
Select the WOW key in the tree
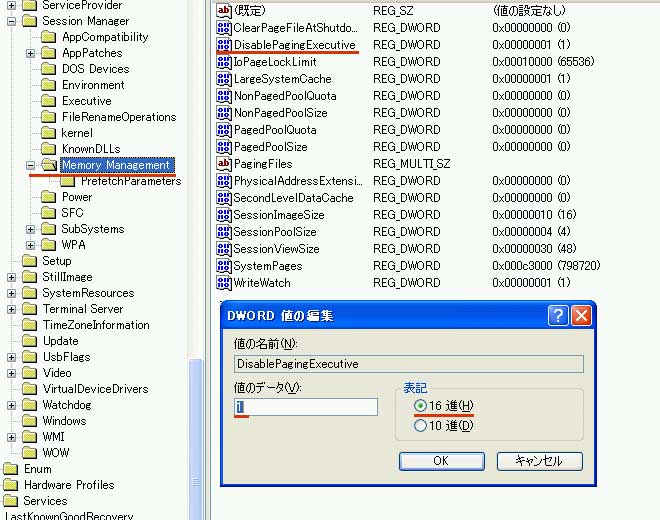coord(56,453)
